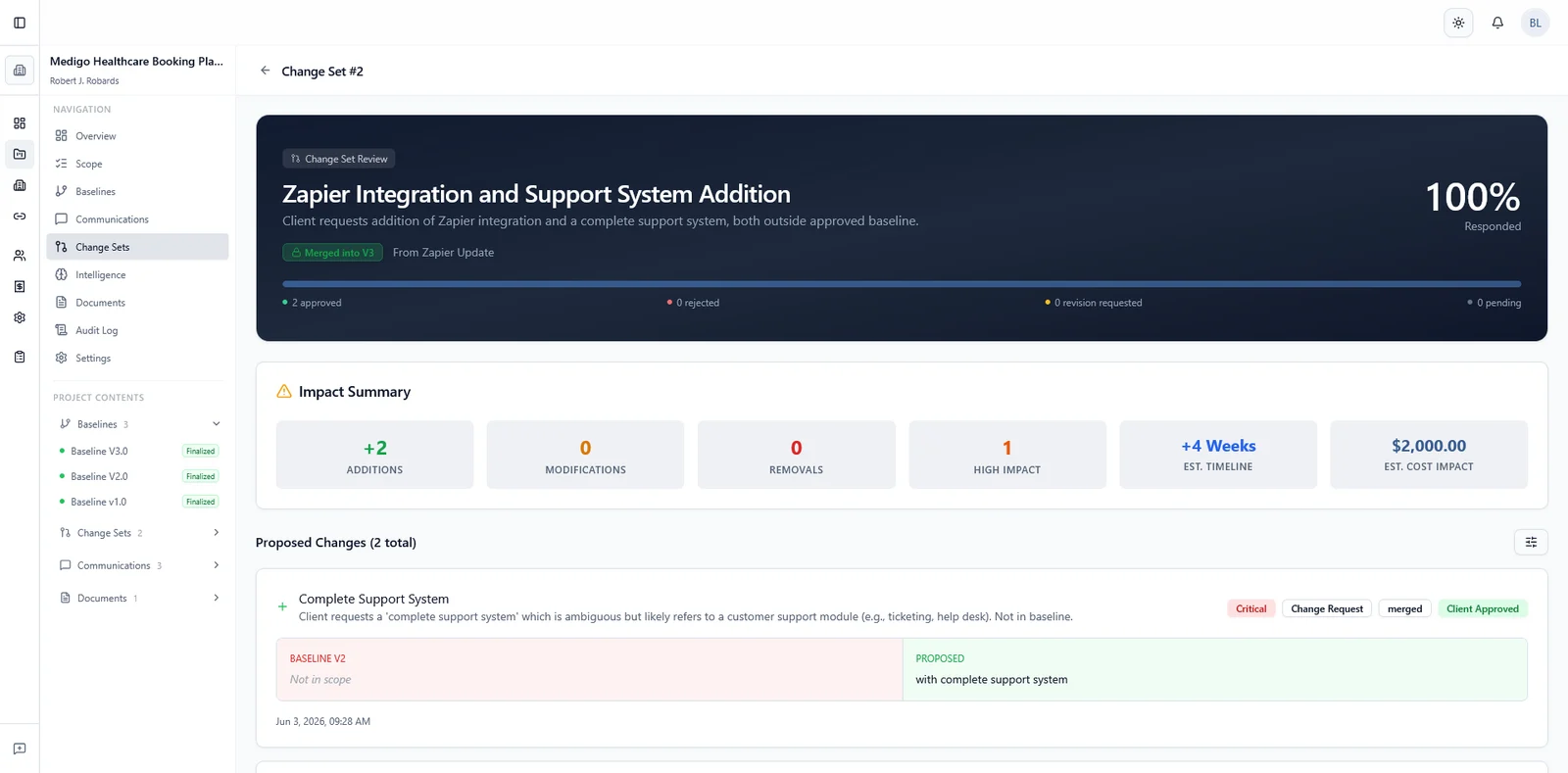Click the 100% Responded figure
1568x773 pixels.
coord(1473,206)
